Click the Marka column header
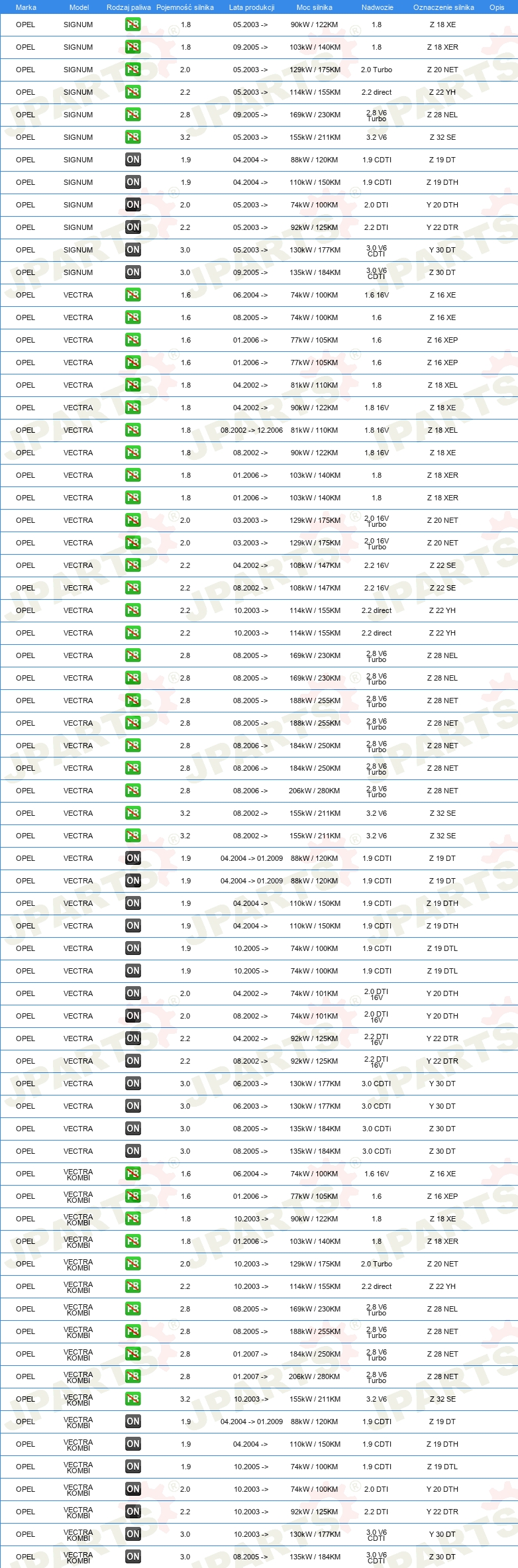 26,7
